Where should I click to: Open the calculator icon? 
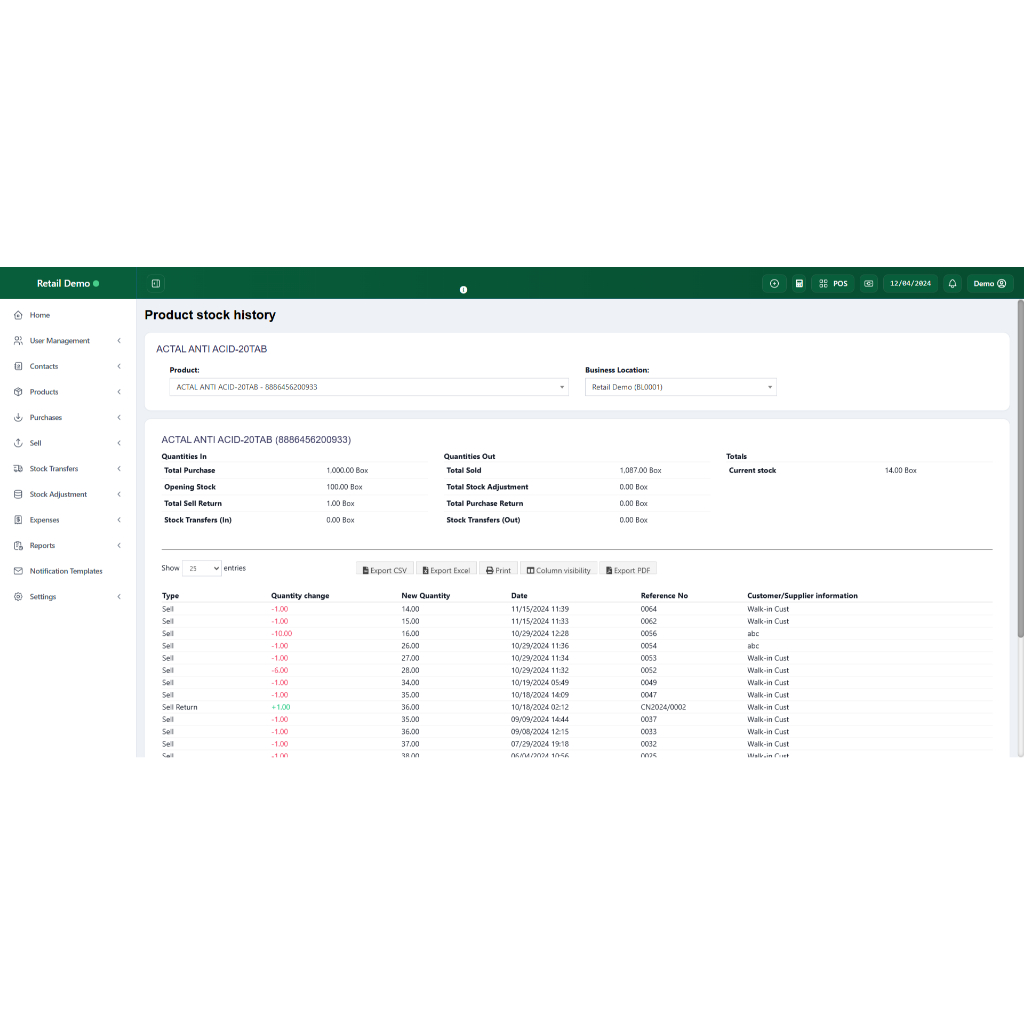tap(799, 284)
